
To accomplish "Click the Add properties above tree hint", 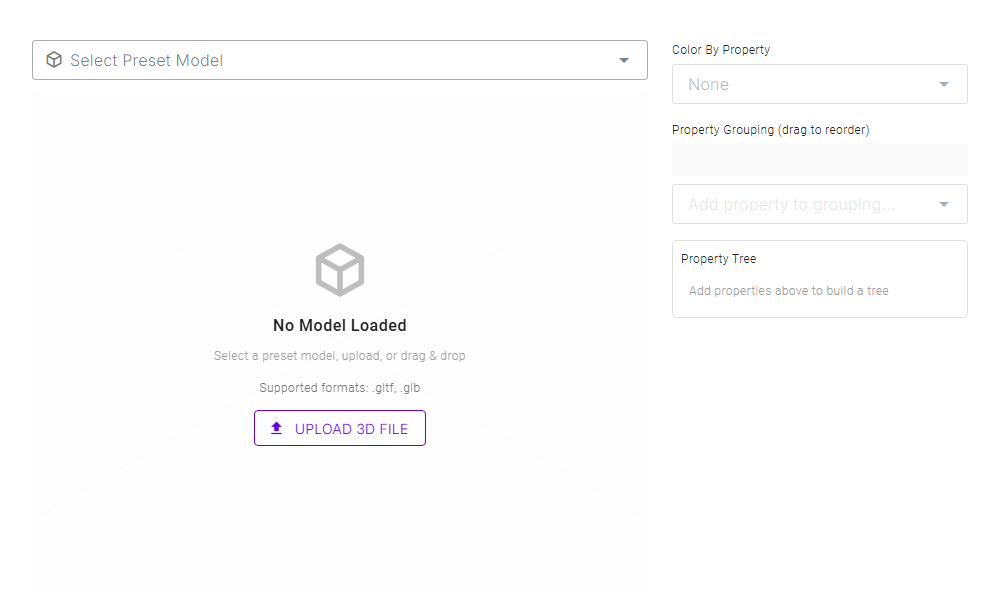I will pos(789,291).
